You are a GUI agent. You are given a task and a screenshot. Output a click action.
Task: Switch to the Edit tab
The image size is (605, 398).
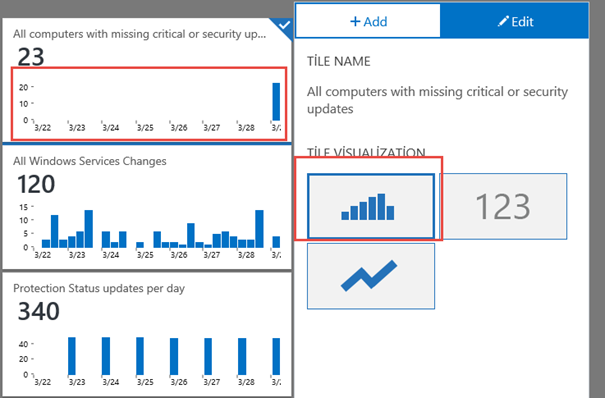click(514, 21)
